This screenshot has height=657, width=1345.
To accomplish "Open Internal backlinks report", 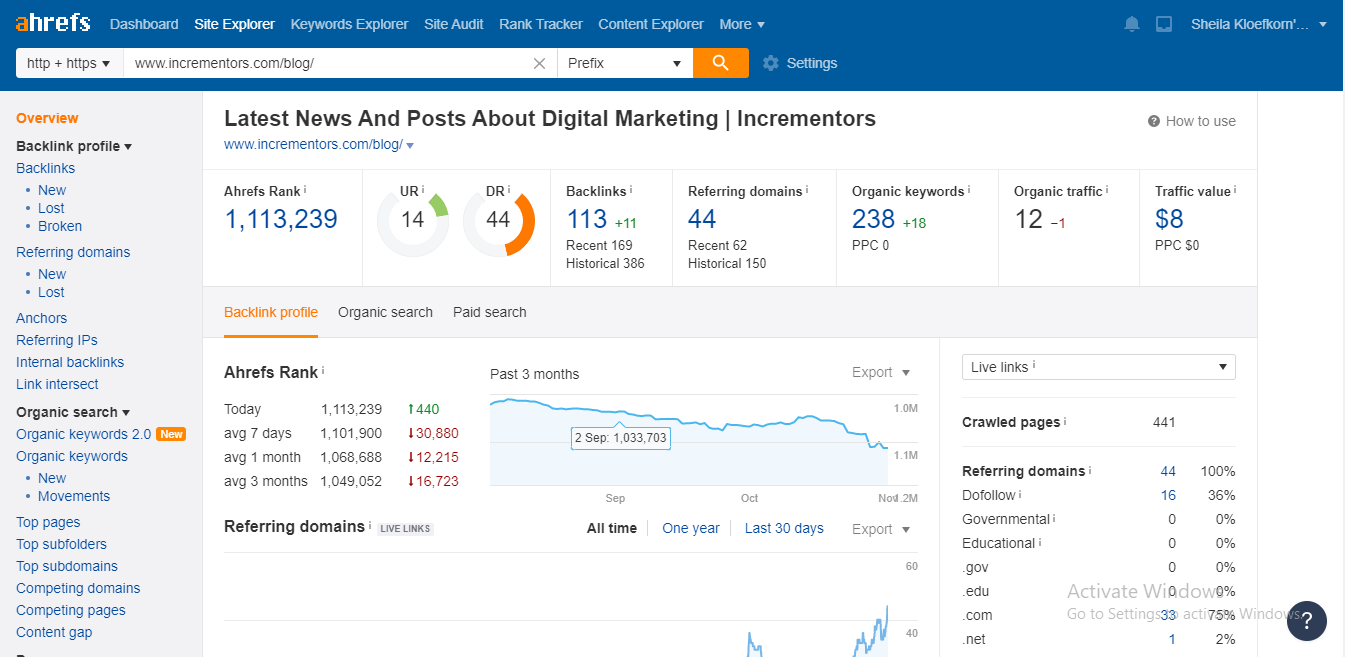I will [70, 362].
